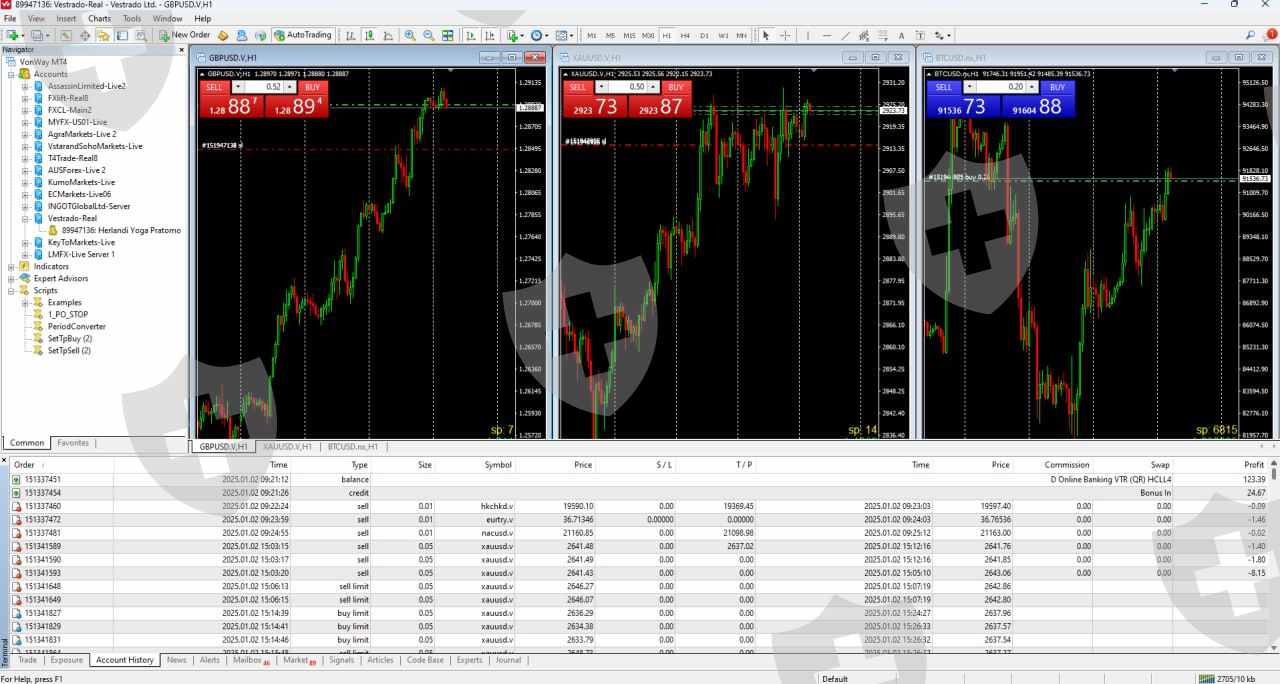Expand the Indicators tree node
1280x684 pixels.
[11, 266]
